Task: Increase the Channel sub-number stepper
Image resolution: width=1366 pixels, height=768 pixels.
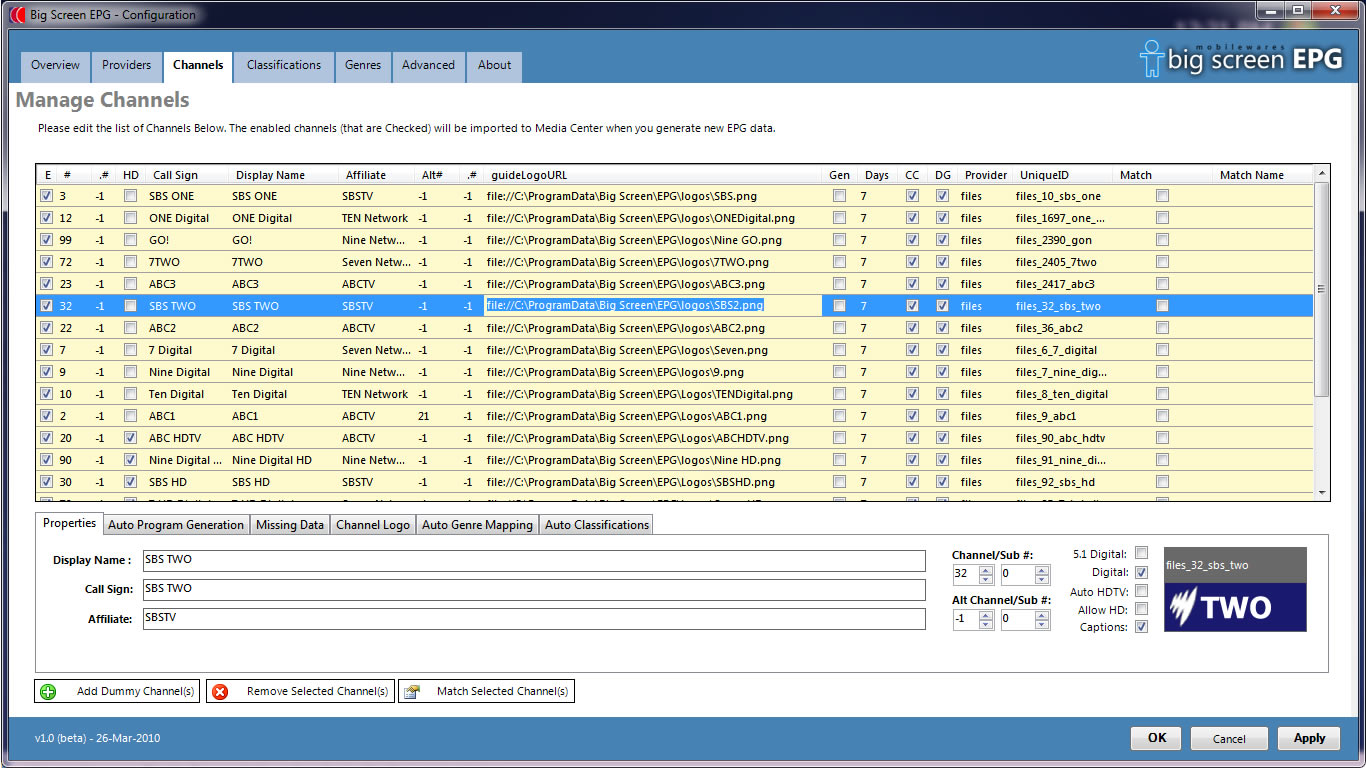Action: click(1042, 571)
